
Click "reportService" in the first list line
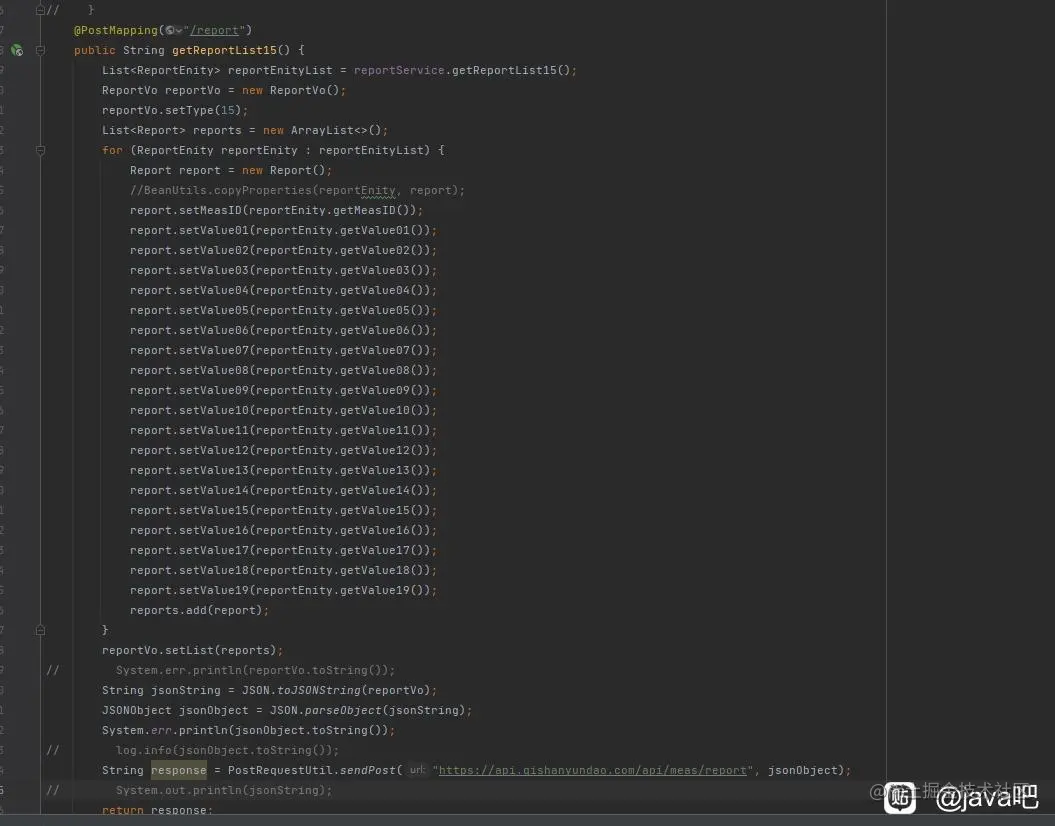(x=399, y=71)
